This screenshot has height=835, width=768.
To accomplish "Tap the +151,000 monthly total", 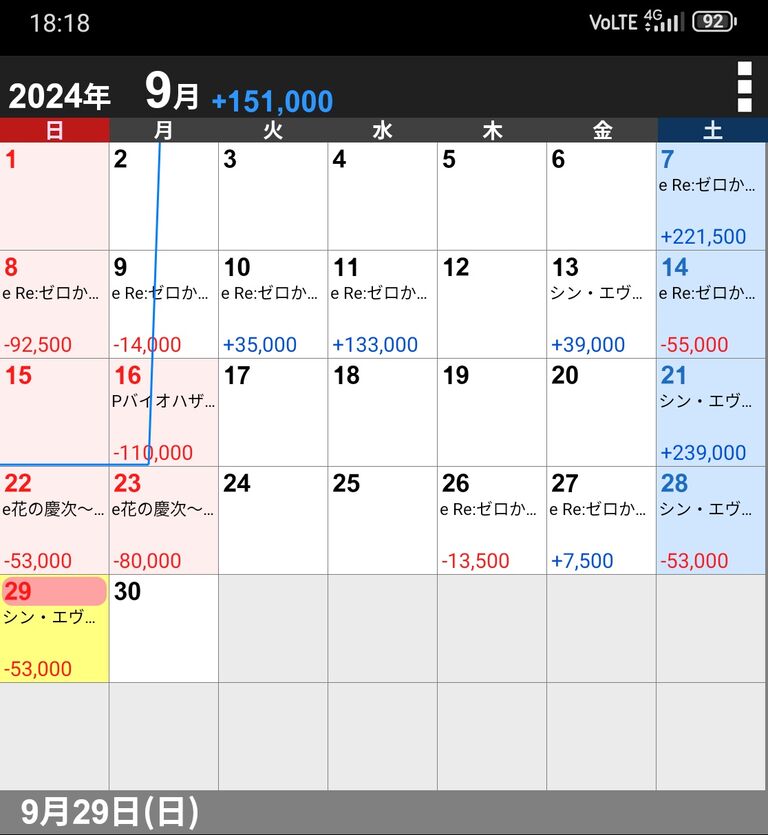I will [x=272, y=101].
